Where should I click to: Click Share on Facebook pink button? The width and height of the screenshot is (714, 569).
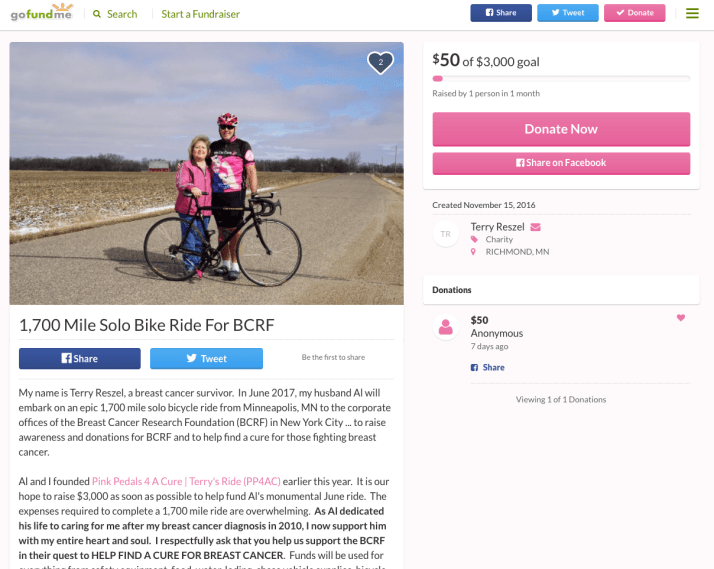point(561,163)
